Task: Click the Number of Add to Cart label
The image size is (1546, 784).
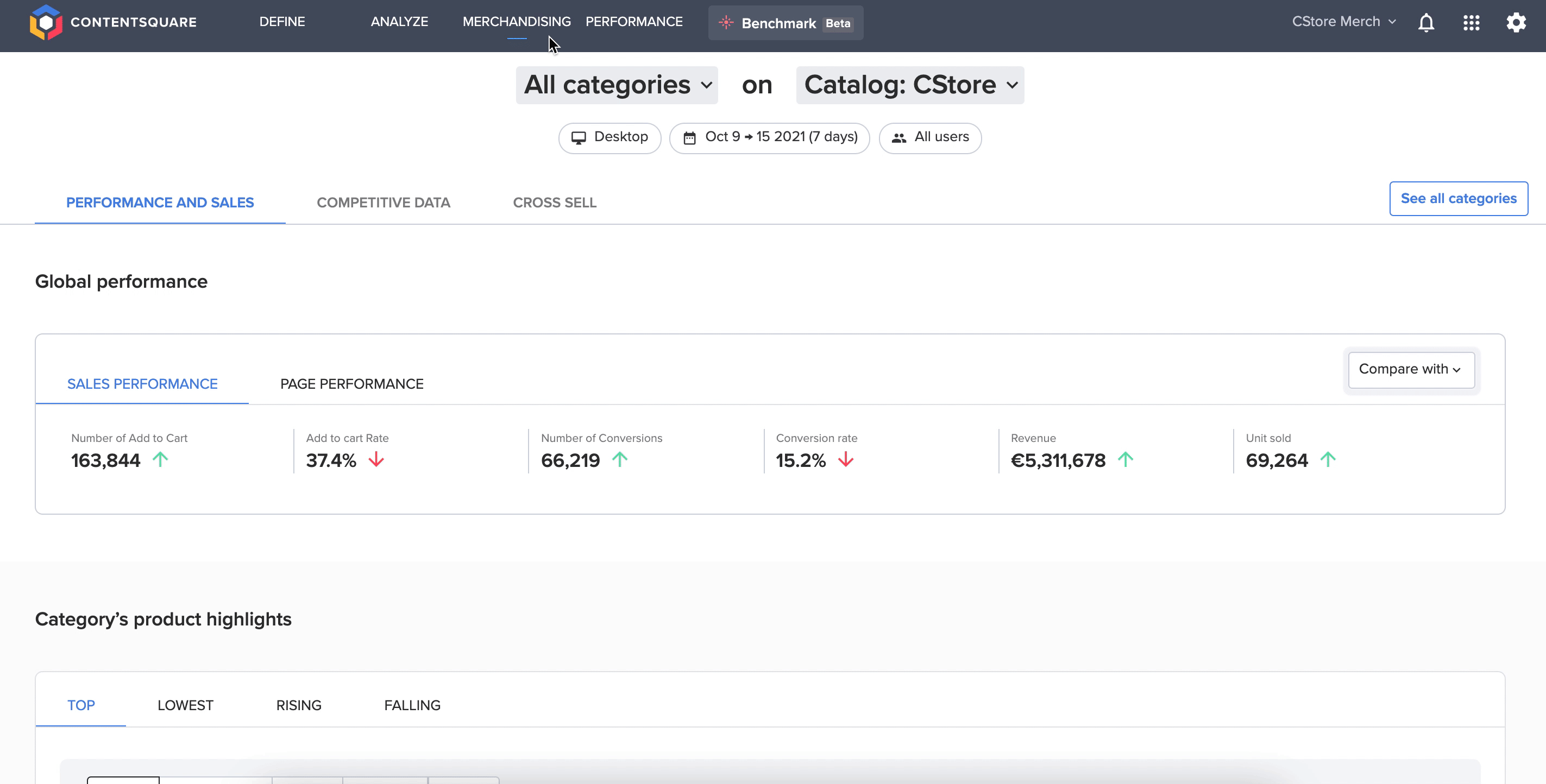Action: (130, 438)
